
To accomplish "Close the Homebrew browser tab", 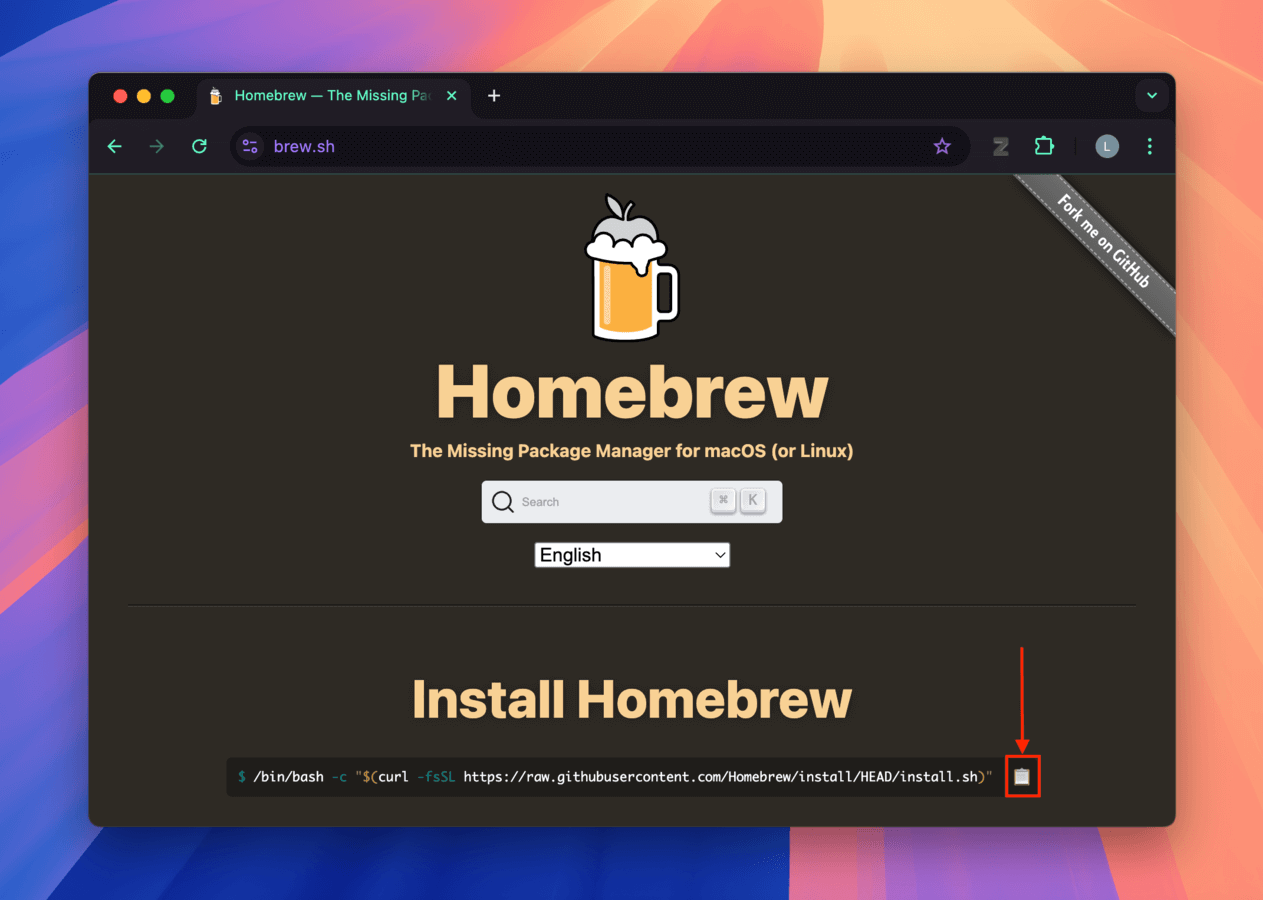I will (x=451, y=96).
